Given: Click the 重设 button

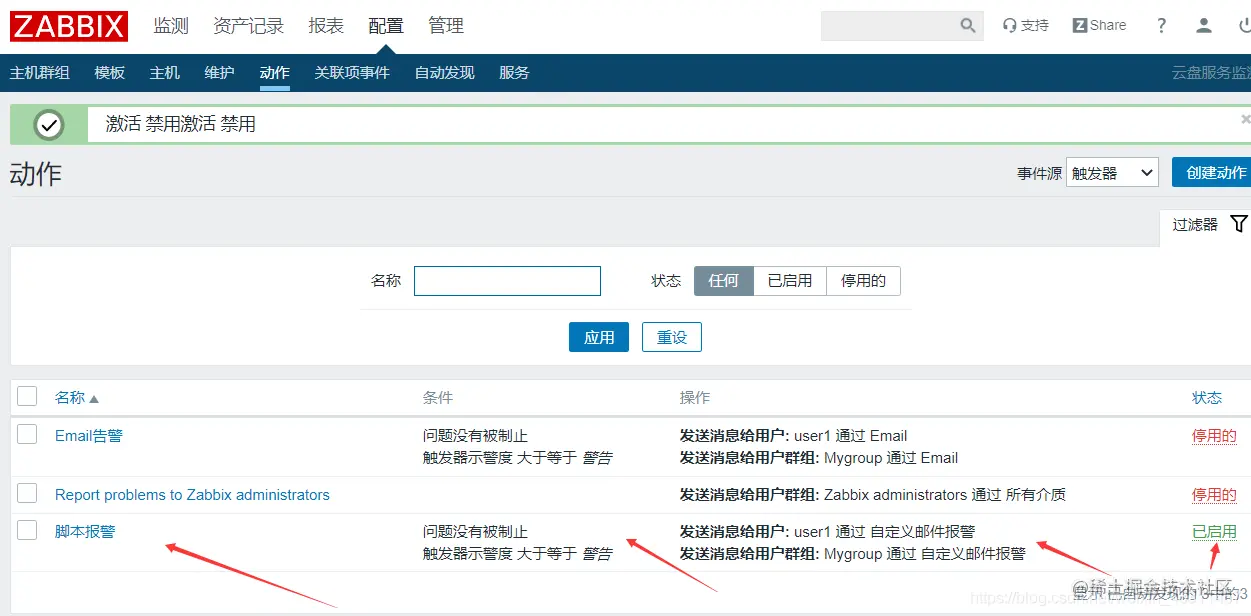Looking at the screenshot, I should (672, 337).
